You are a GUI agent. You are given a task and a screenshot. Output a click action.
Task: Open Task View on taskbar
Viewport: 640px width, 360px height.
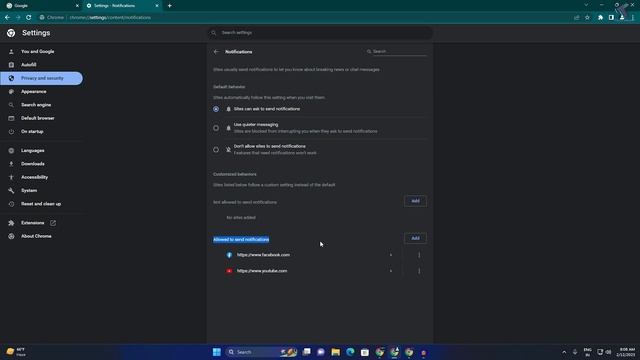pos(307,352)
